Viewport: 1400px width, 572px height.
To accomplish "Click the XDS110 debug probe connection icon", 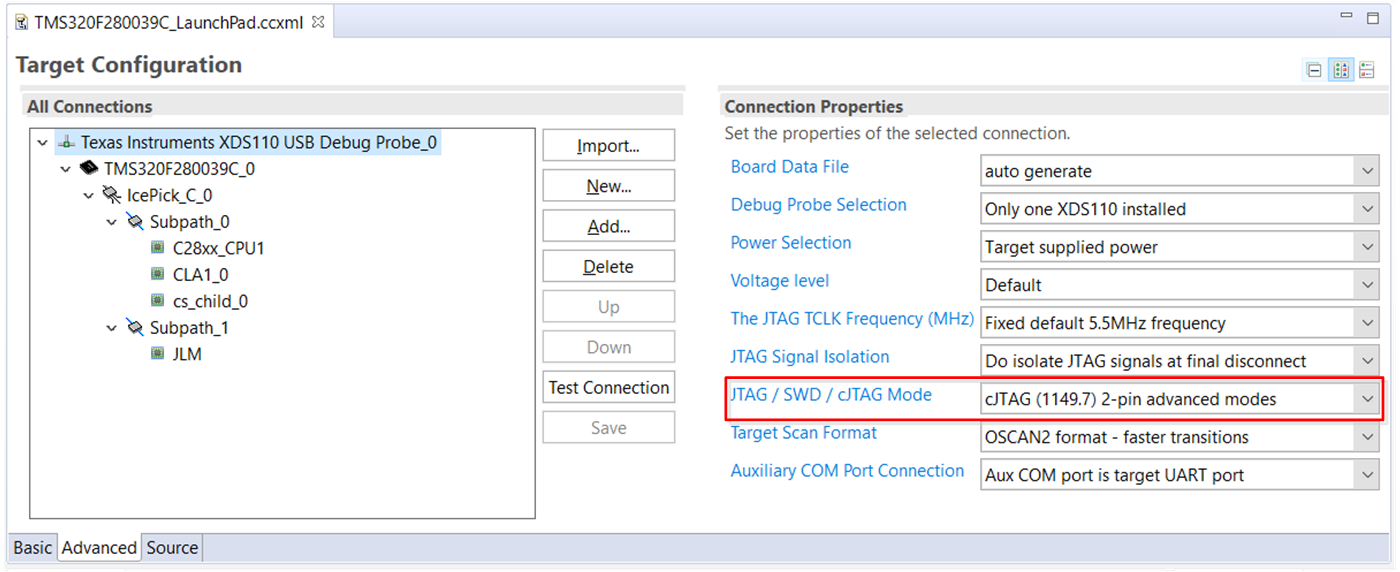I will (x=65, y=143).
